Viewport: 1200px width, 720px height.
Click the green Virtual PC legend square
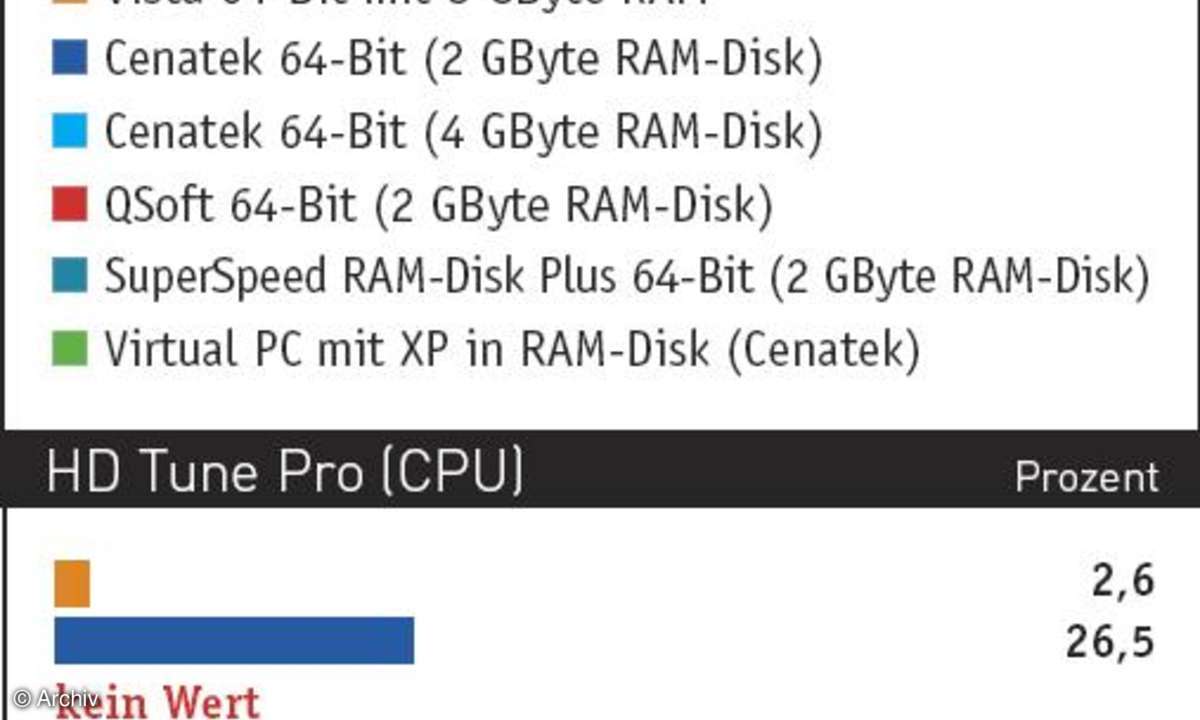pyautogui.click(x=70, y=349)
